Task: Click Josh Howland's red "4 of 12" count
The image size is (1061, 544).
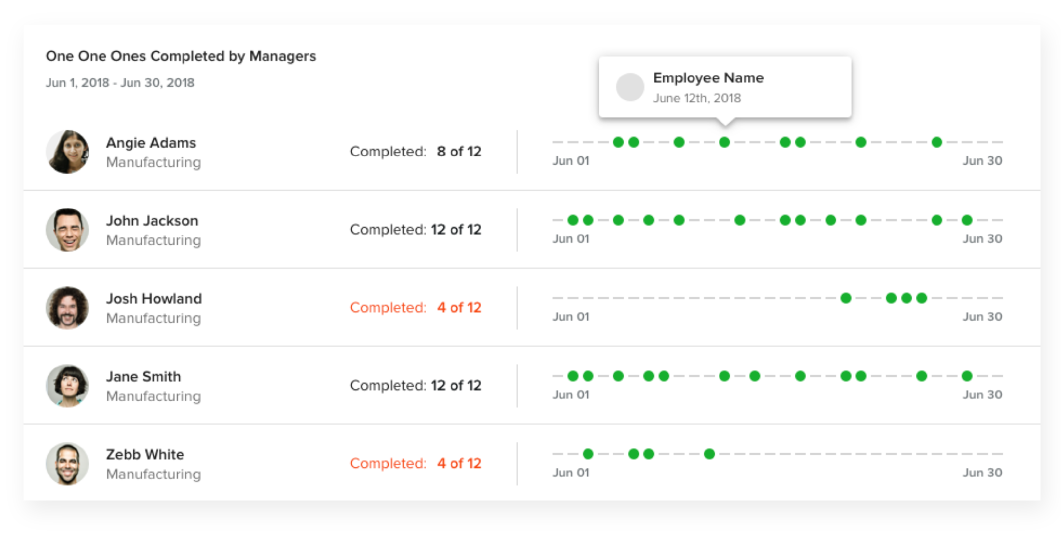Action: pos(459,308)
